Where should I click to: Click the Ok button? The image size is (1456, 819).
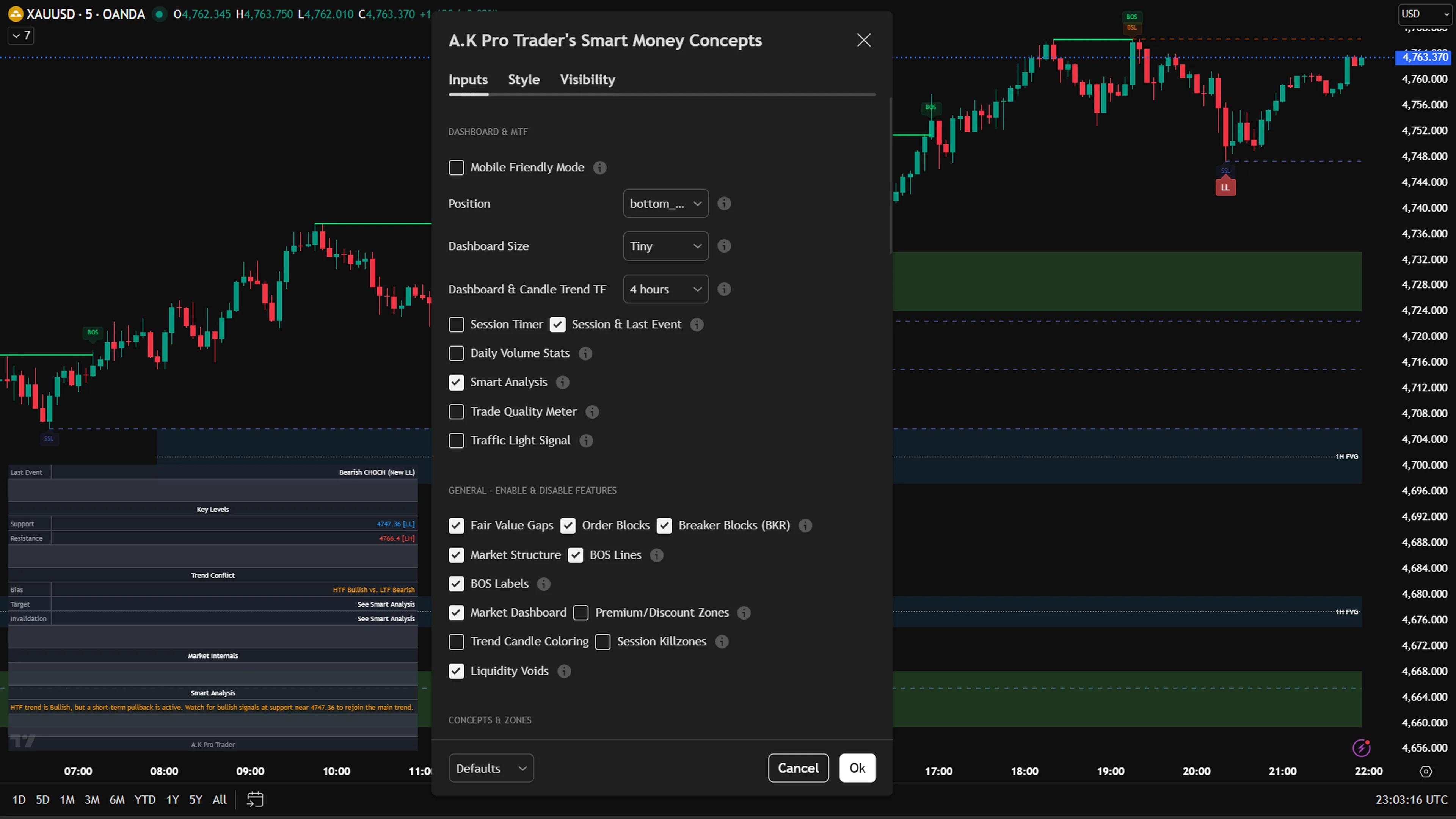[857, 767]
